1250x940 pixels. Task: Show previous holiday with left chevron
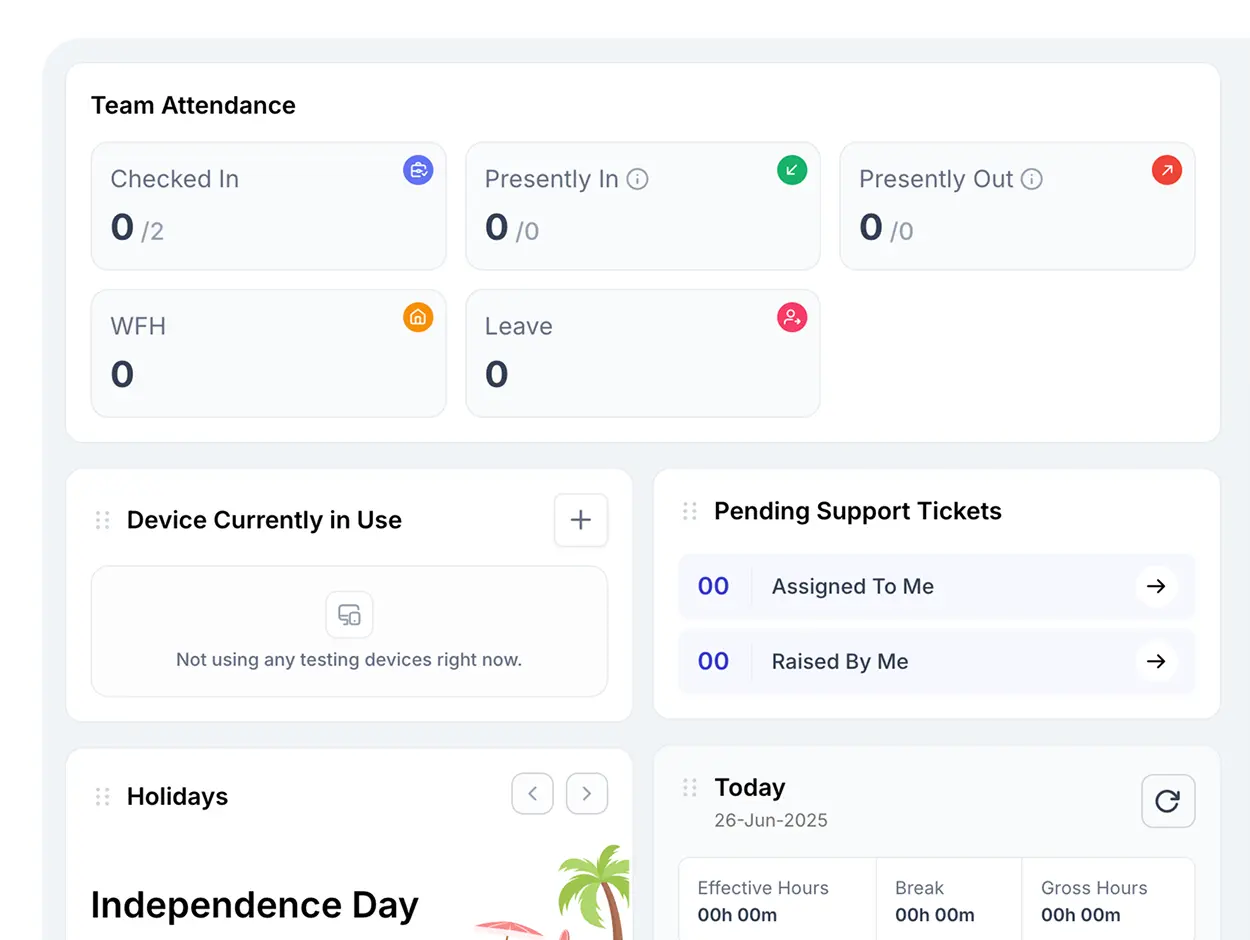point(533,794)
